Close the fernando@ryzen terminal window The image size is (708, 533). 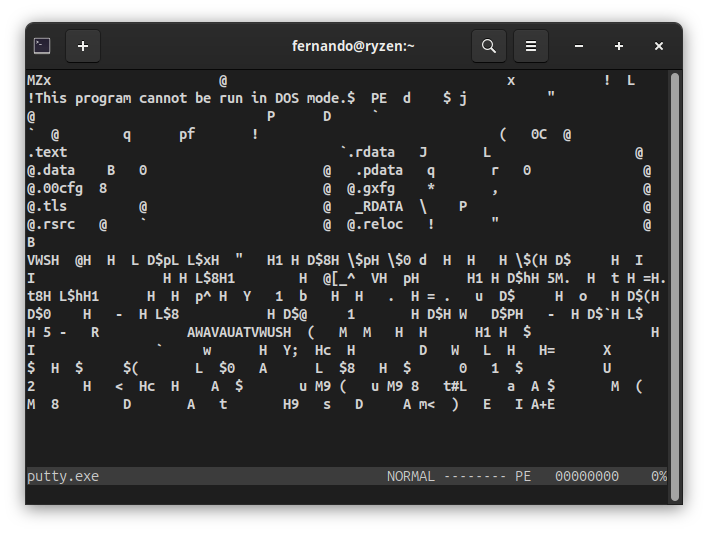click(659, 46)
